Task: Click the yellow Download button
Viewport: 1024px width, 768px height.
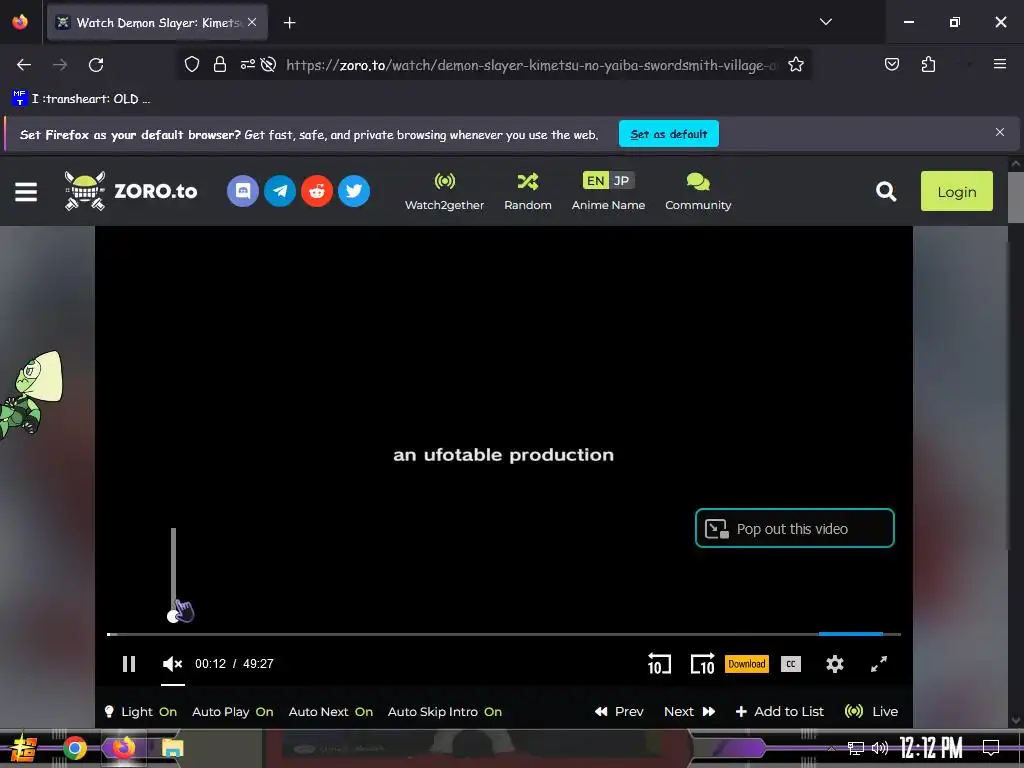Action: pos(746,664)
